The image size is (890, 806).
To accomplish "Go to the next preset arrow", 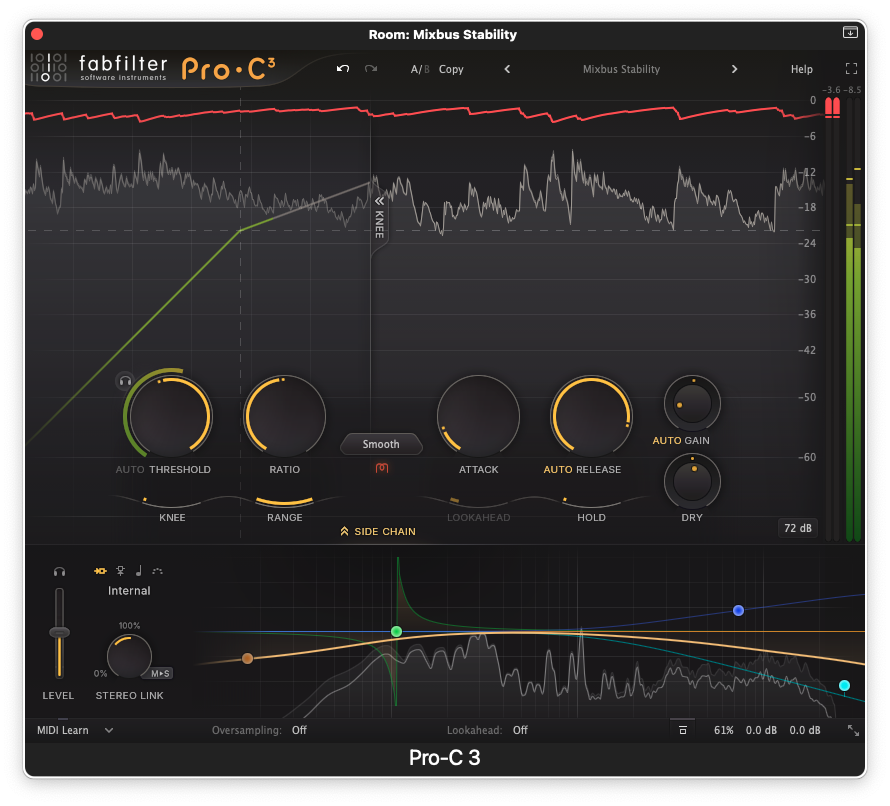I will (734, 69).
